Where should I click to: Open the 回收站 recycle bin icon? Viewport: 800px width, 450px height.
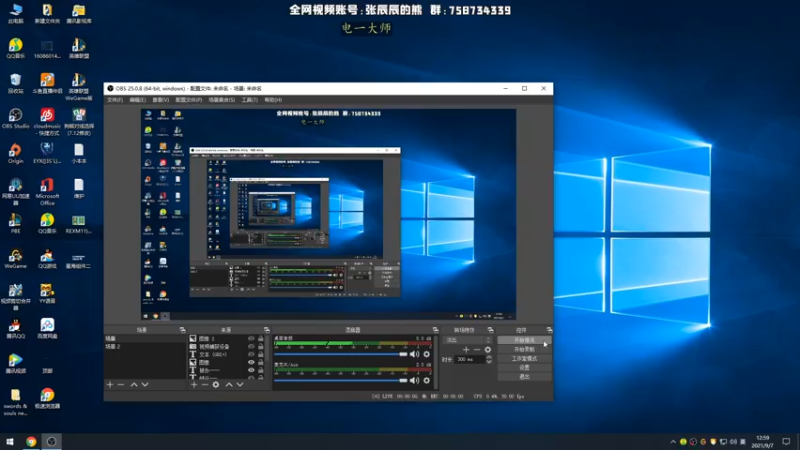point(15,83)
